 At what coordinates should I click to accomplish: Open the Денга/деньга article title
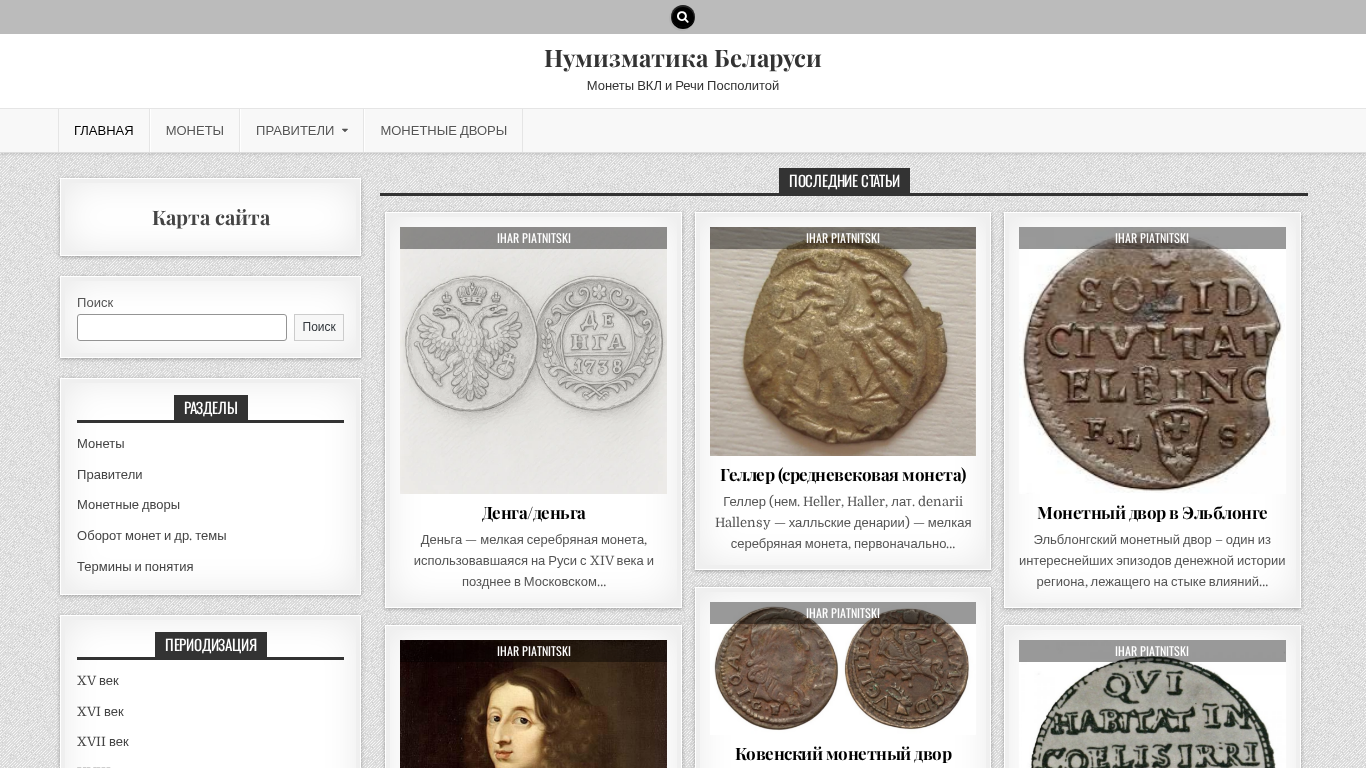click(x=533, y=512)
